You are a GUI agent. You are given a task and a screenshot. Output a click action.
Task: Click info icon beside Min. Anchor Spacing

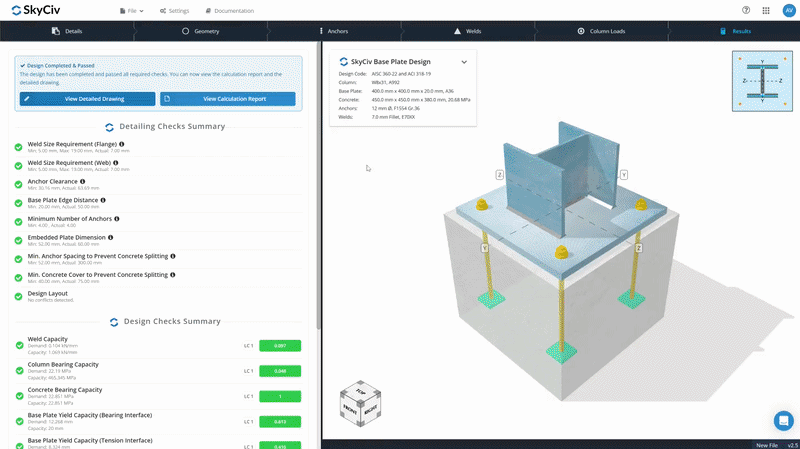(x=173, y=256)
